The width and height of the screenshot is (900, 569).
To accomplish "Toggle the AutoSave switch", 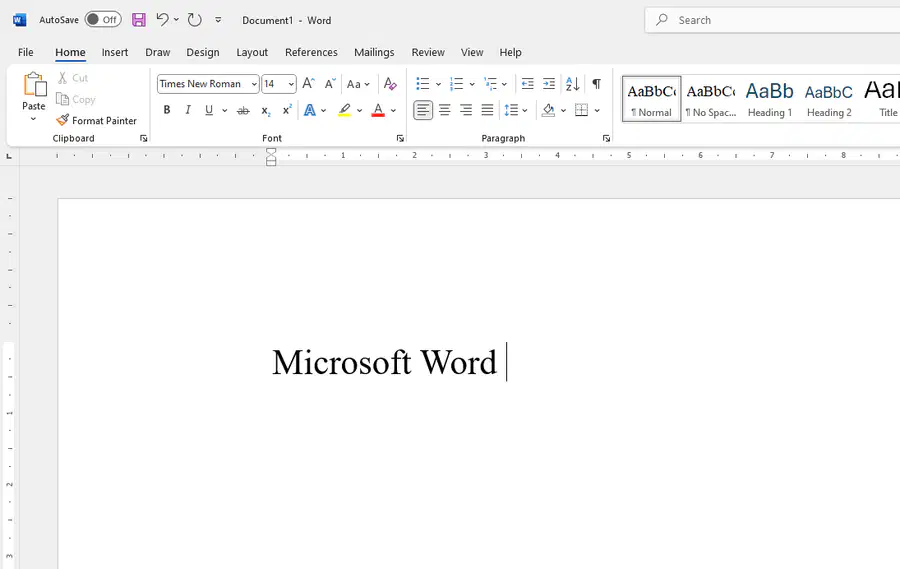I will (103, 20).
